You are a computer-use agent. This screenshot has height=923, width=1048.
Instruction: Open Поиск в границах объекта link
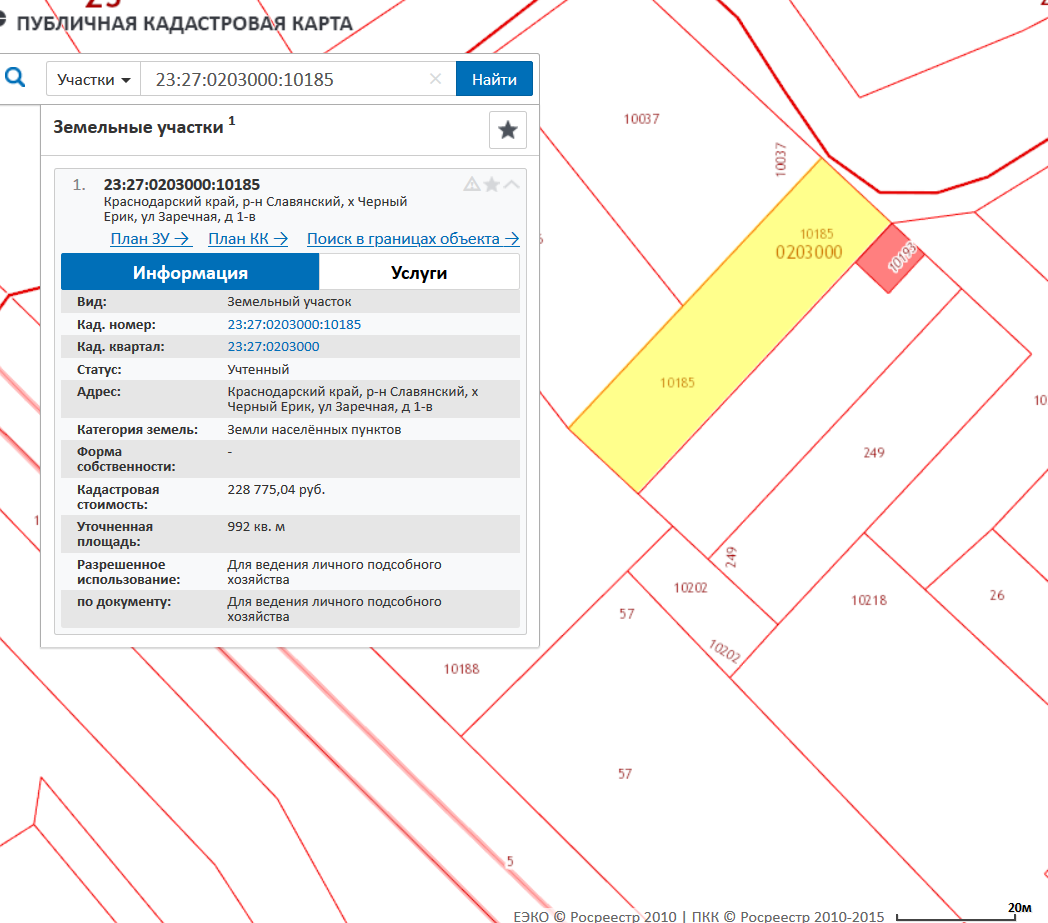pos(413,239)
